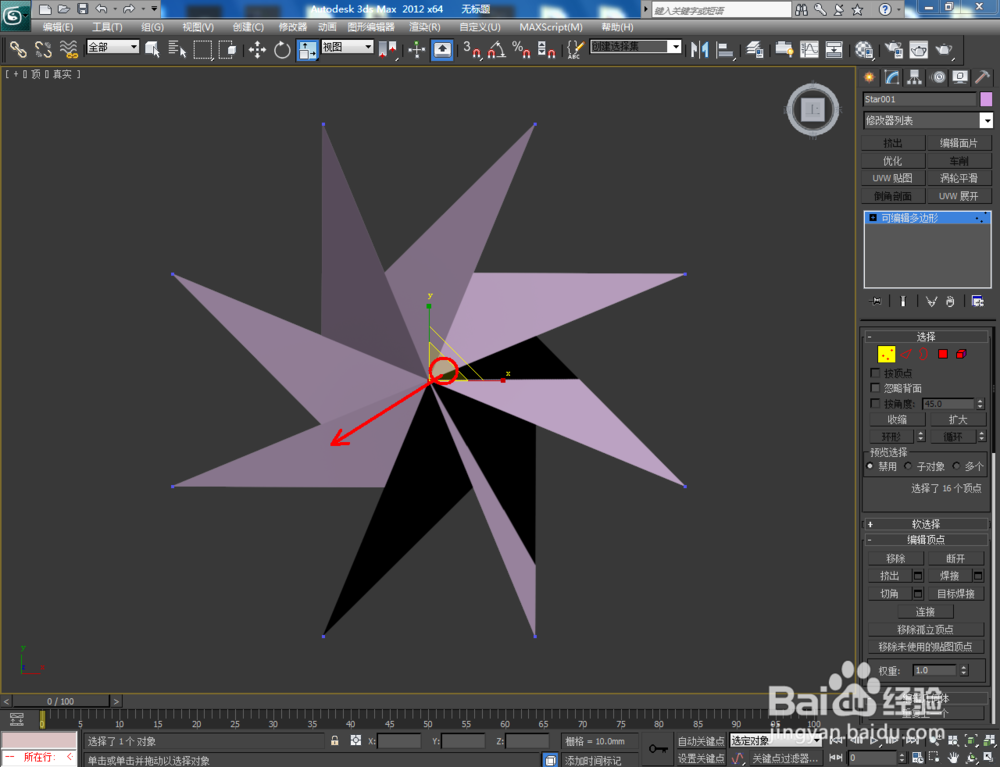Open Render Setup teapot icon

coord(894,49)
